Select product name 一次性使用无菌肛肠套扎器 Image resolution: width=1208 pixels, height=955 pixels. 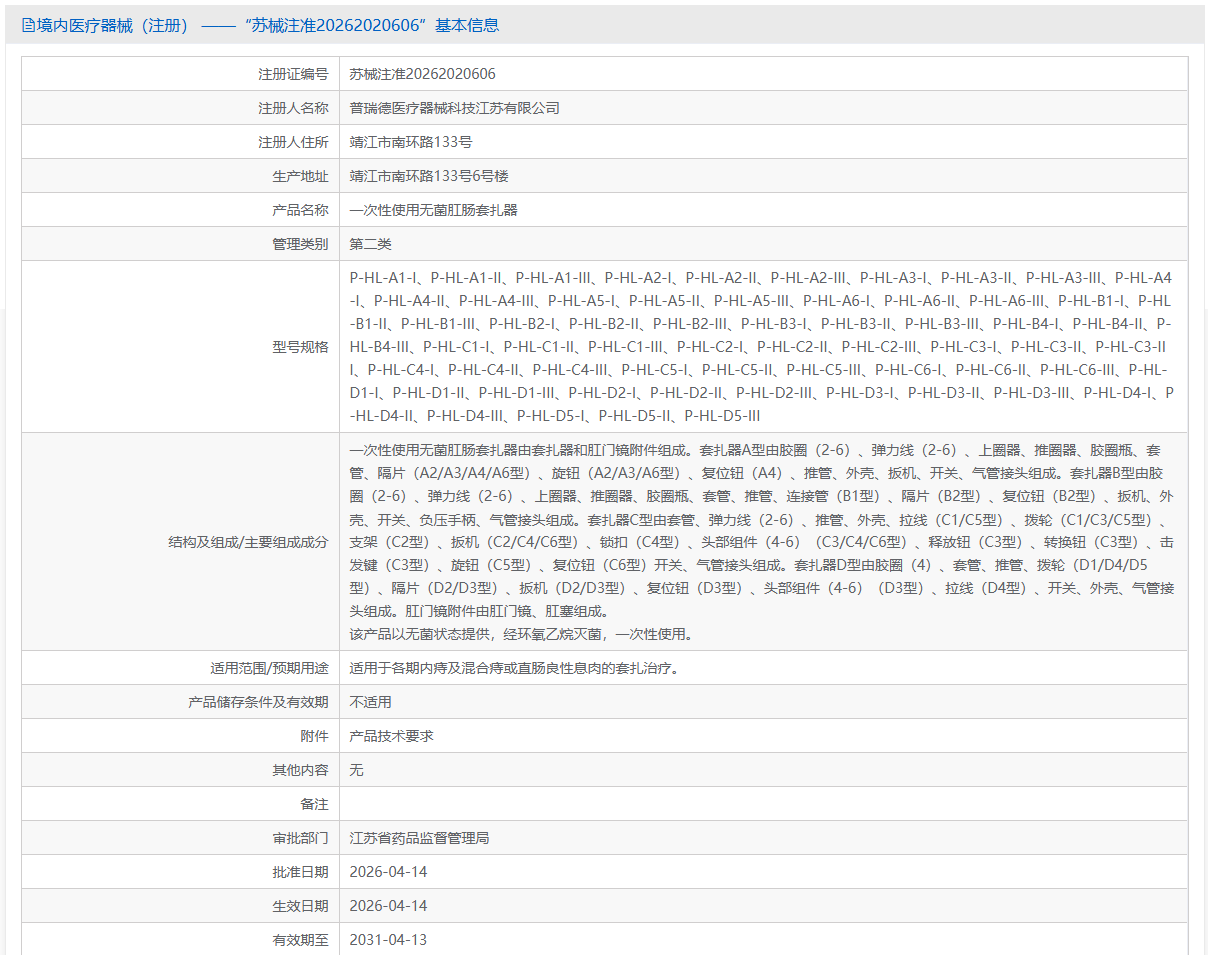[x=433, y=210]
